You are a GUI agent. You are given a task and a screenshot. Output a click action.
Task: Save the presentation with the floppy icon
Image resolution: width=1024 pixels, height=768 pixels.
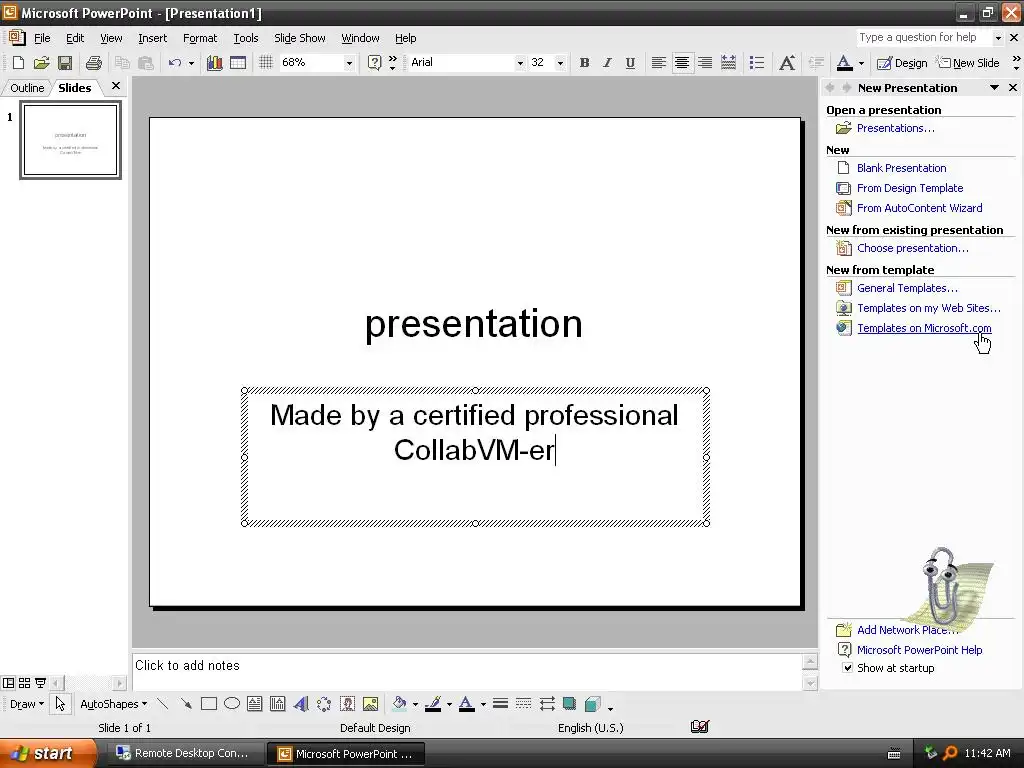click(x=65, y=63)
